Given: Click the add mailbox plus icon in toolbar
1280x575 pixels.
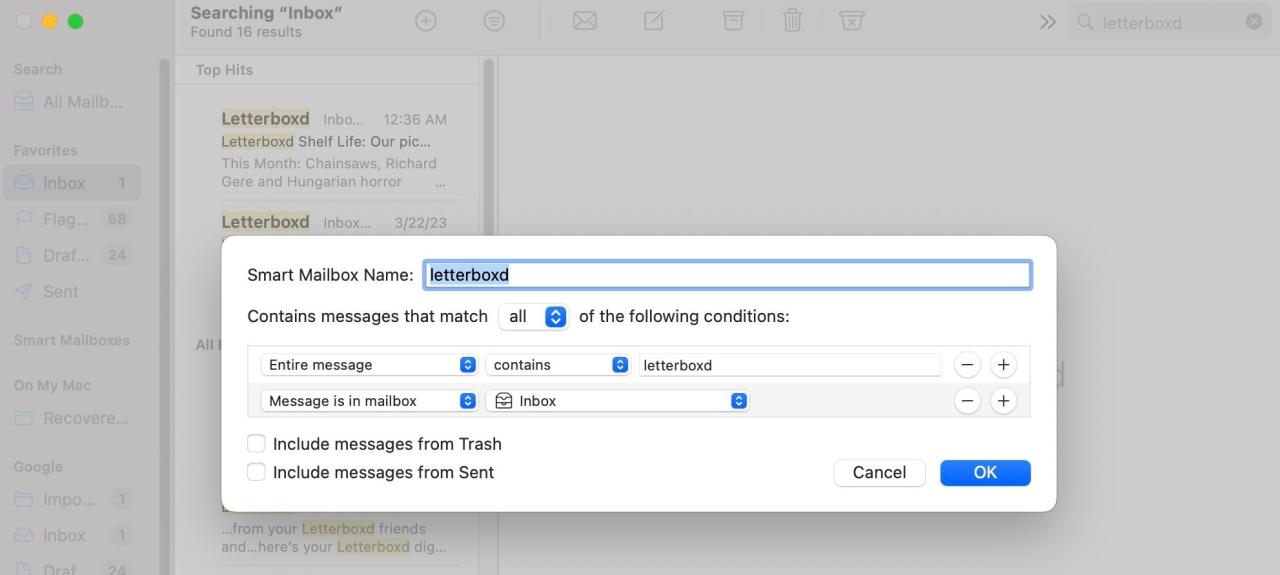Looking at the screenshot, I should (x=426, y=21).
